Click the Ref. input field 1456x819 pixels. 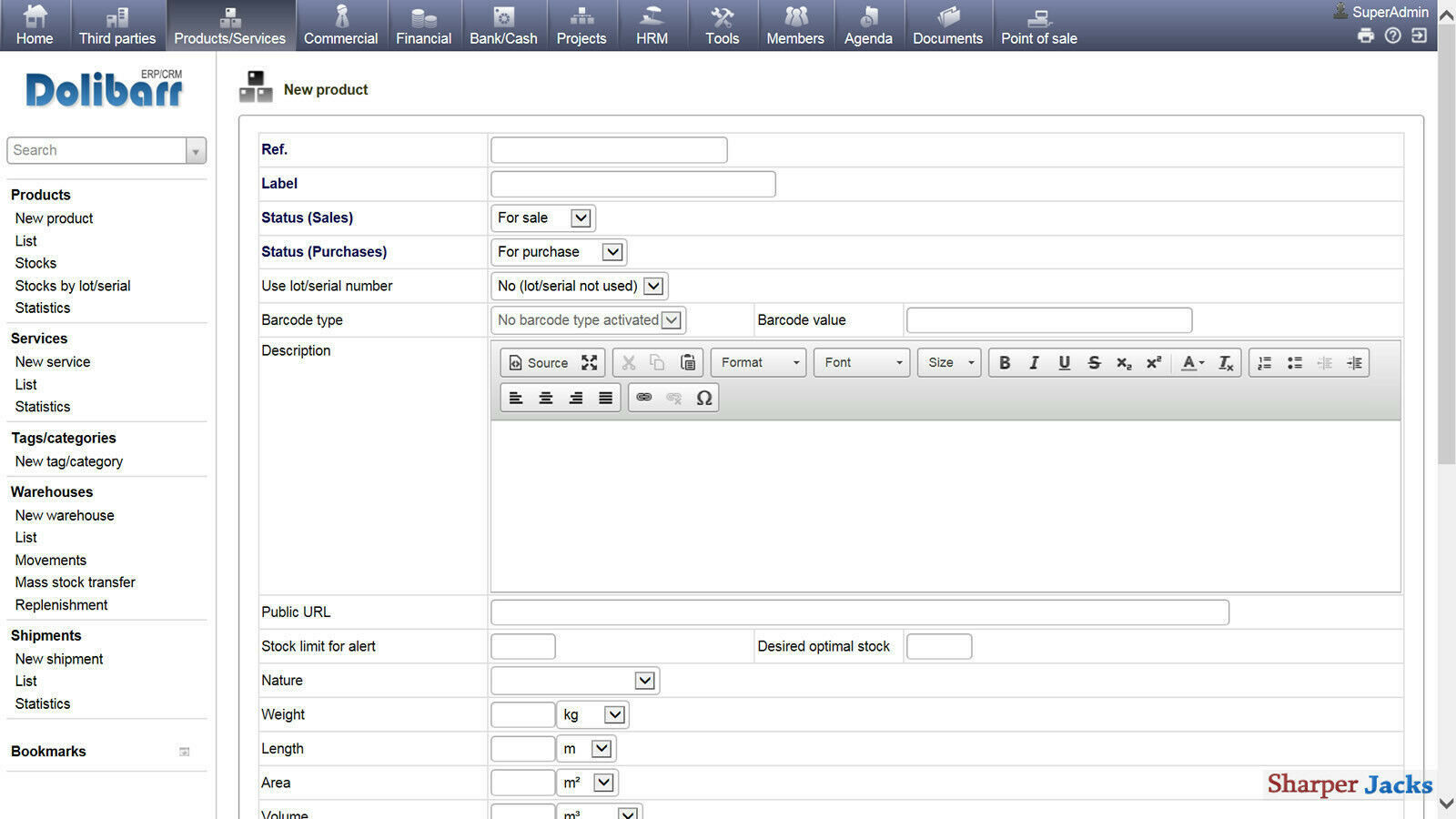(x=609, y=150)
